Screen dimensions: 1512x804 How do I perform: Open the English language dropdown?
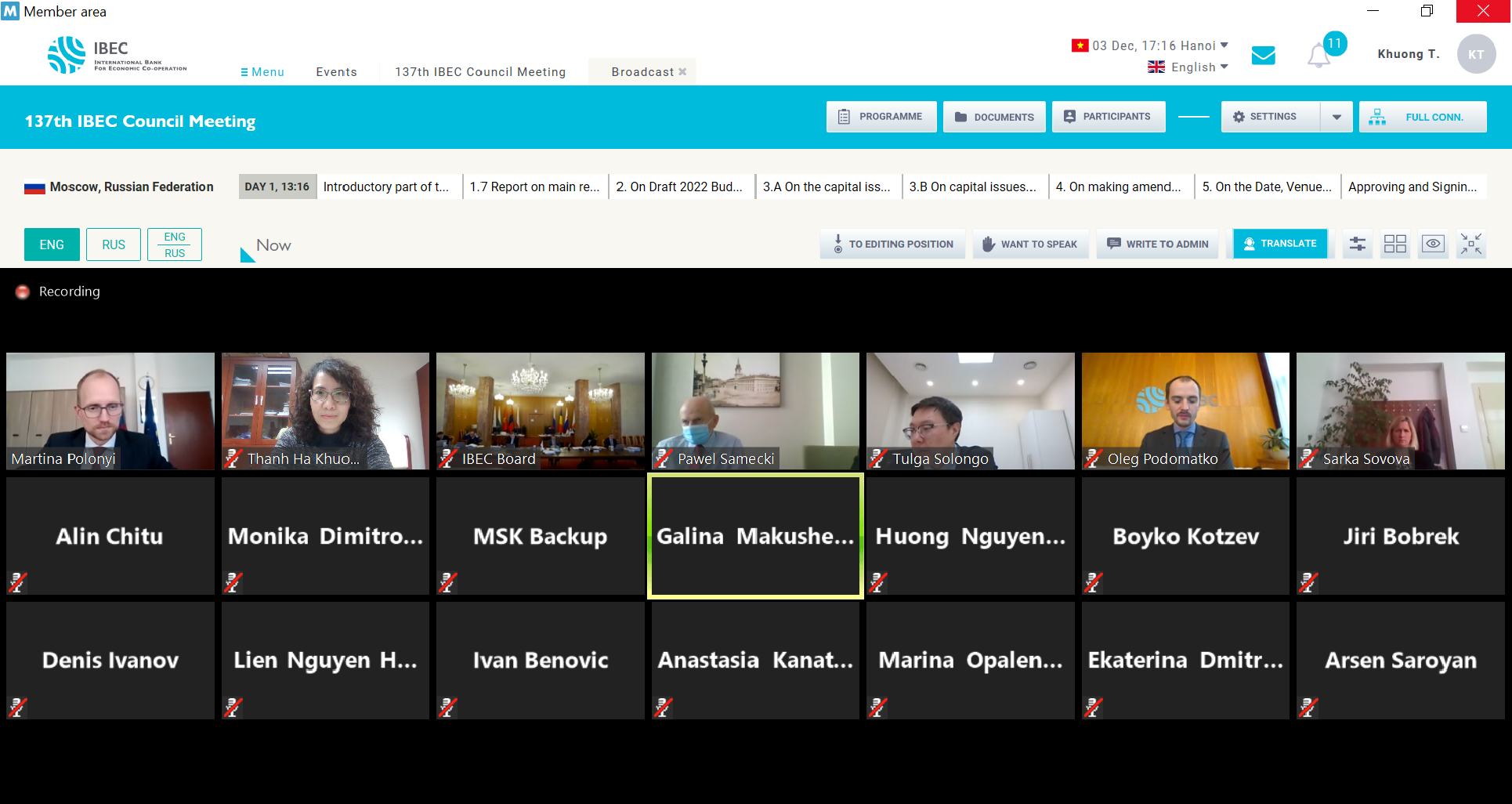[x=1188, y=67]
